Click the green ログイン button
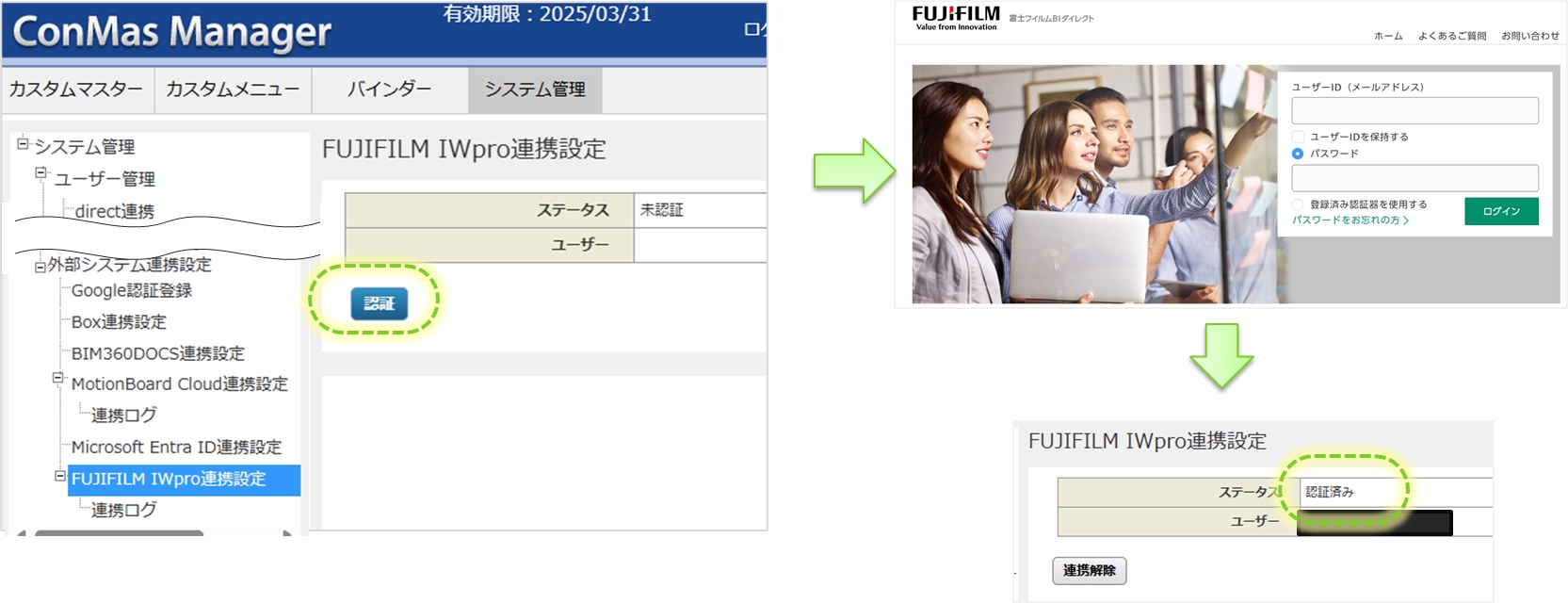1568x603 pixels. pyautogui.click(x=1501, y=211)
